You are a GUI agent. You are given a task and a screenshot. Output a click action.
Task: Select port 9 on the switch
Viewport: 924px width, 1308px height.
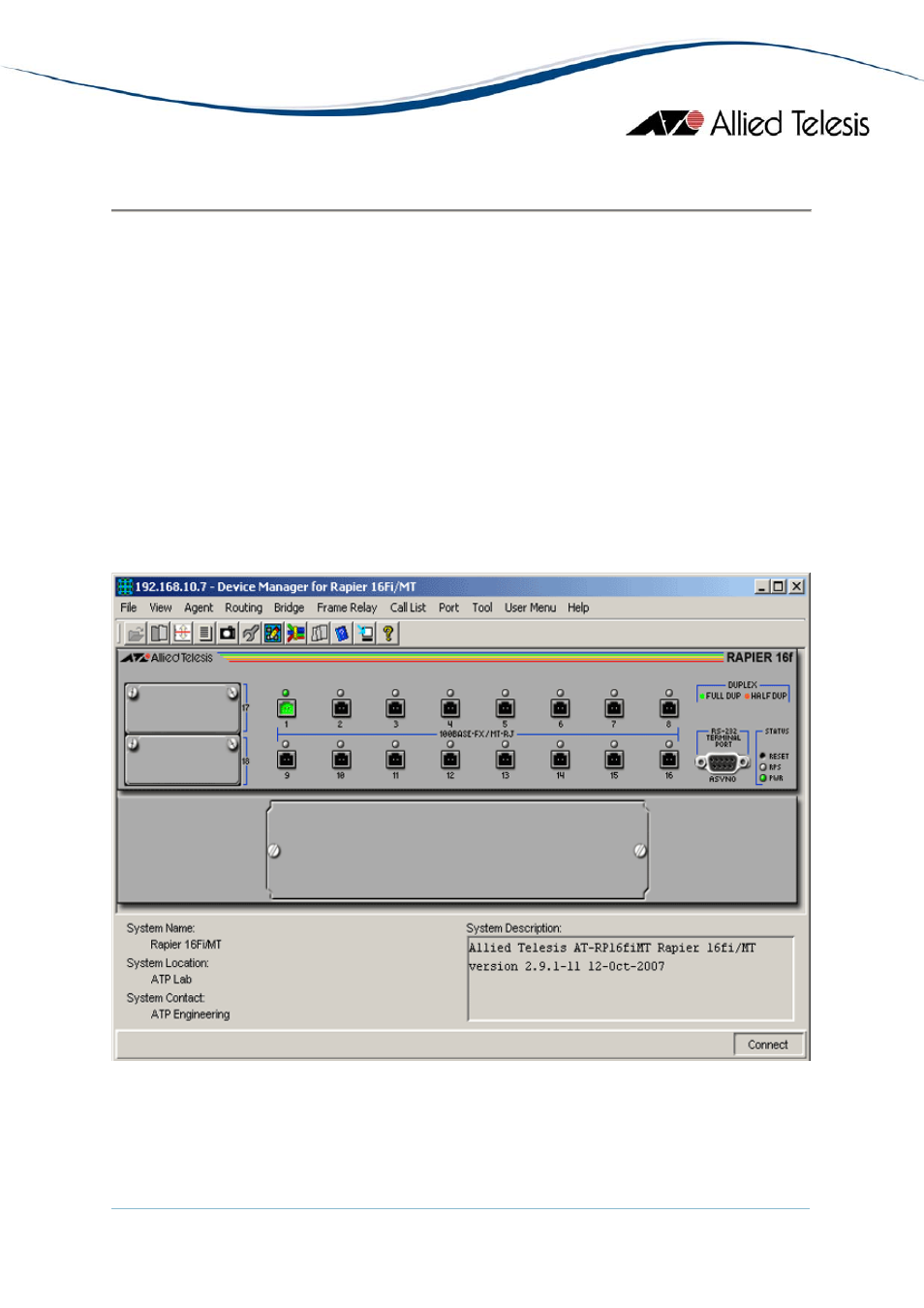(x=287, y=760)
